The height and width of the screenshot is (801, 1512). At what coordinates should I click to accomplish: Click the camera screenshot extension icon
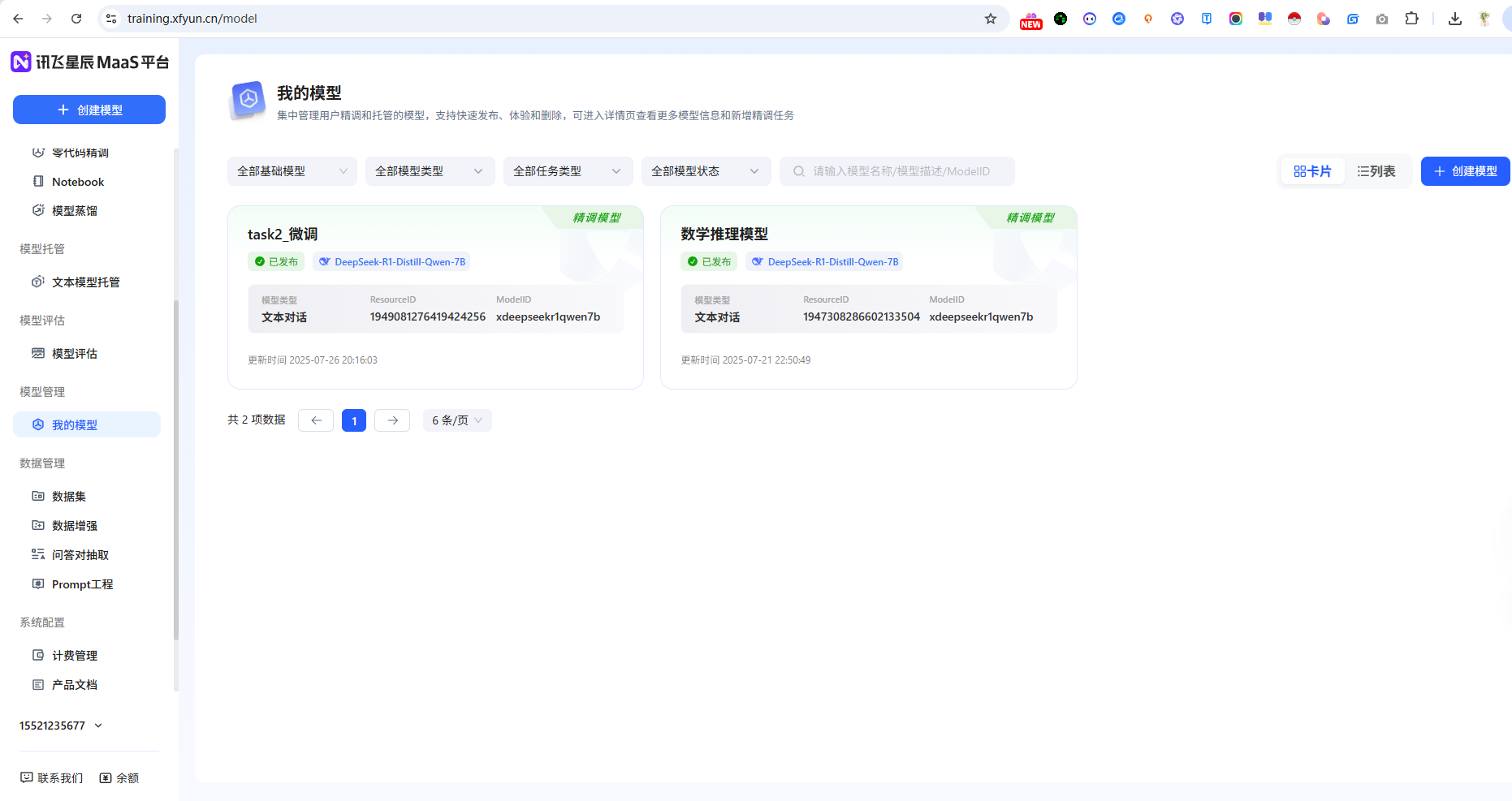pos(1382,19)
